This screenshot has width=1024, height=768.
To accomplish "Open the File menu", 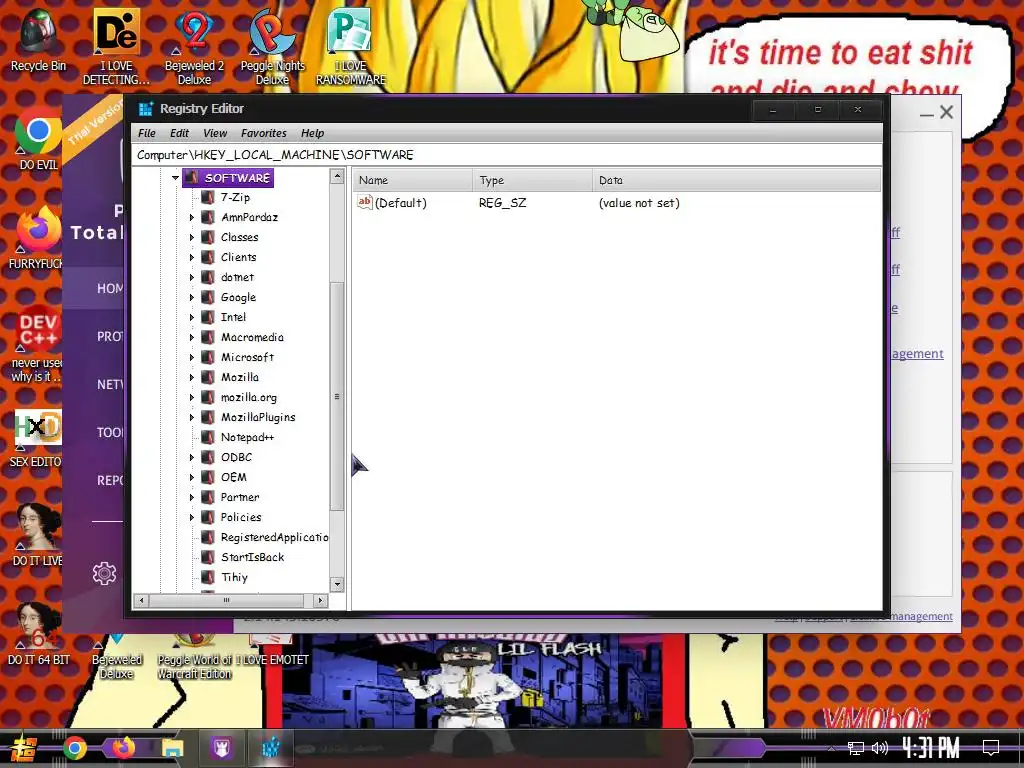I will tap(147, 133).
